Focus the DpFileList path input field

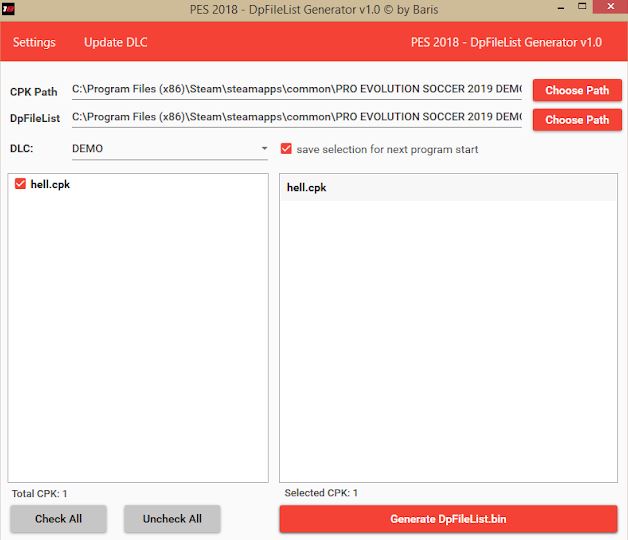(x=297, y=117)
